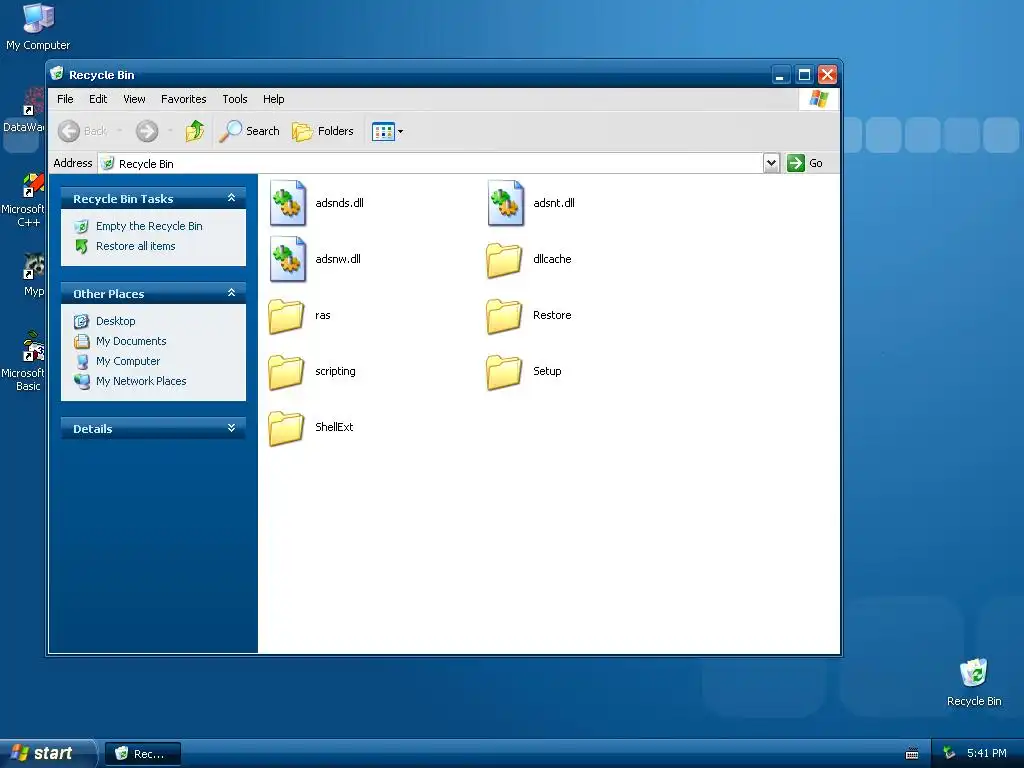
Task: Select the Restore folder icon
Action: (x=504, y=316)
